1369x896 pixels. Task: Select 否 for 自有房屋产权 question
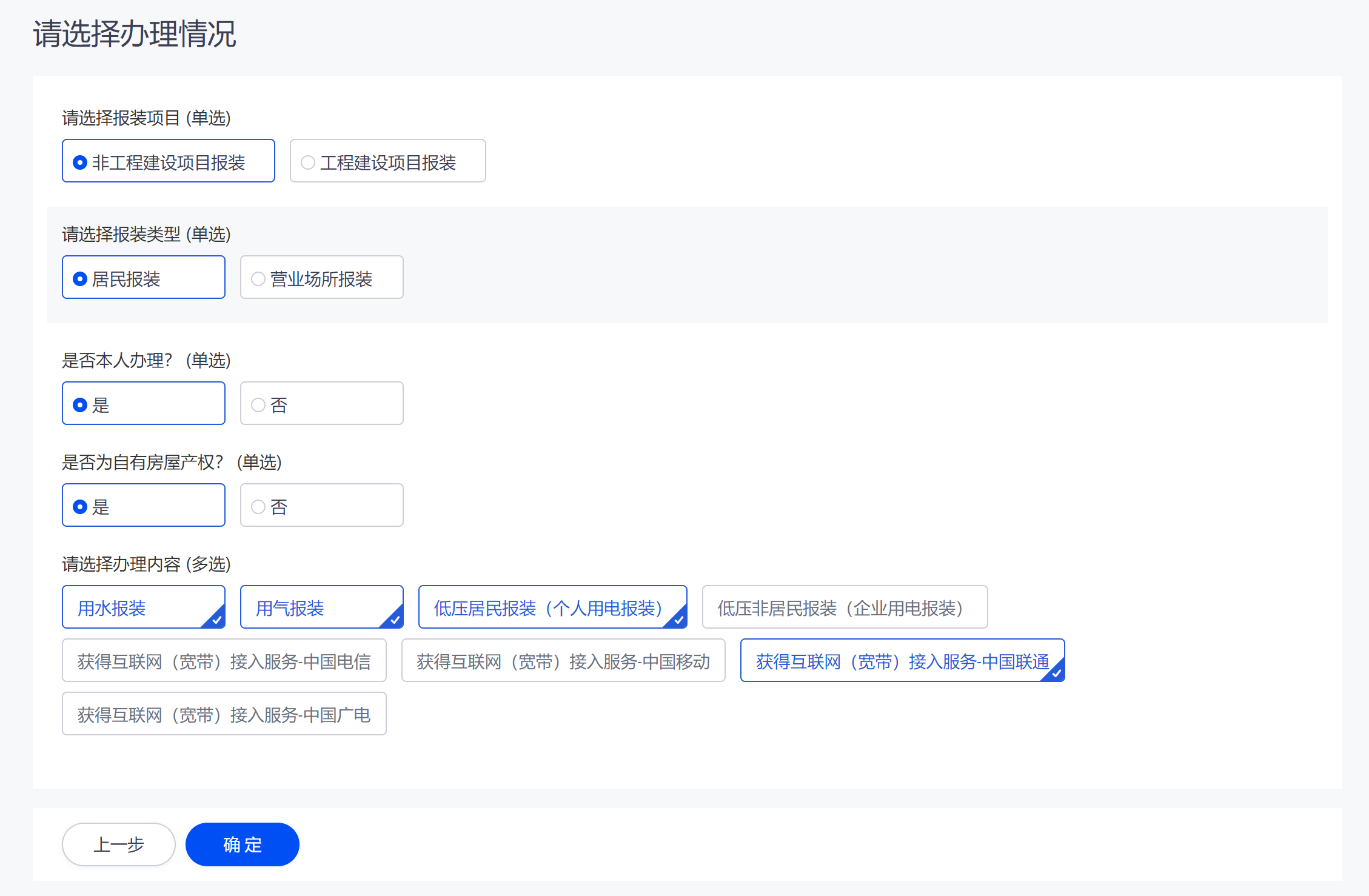pos(321,506)
